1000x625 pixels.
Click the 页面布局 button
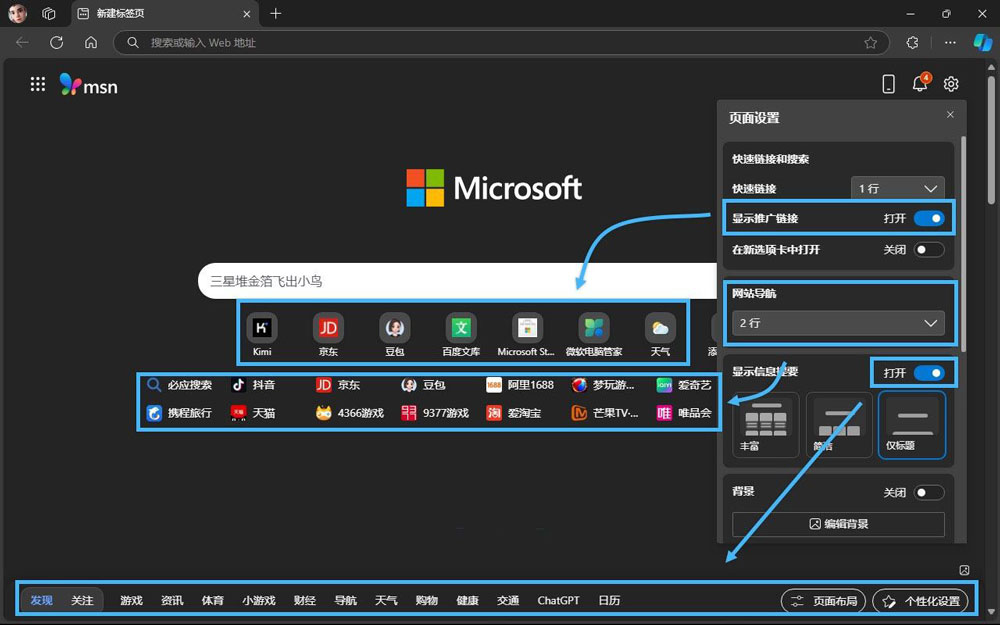(823, 601)
